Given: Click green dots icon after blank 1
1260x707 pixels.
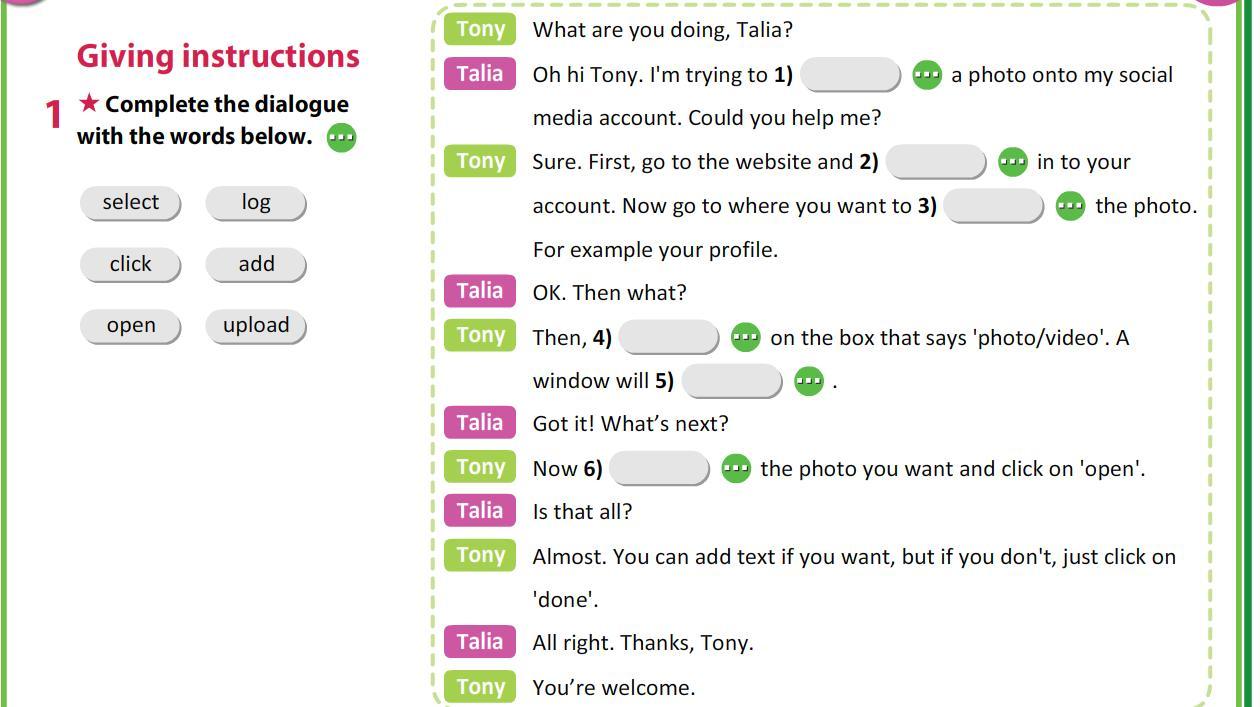Looking at the screenshot, I should coord(927,75).
